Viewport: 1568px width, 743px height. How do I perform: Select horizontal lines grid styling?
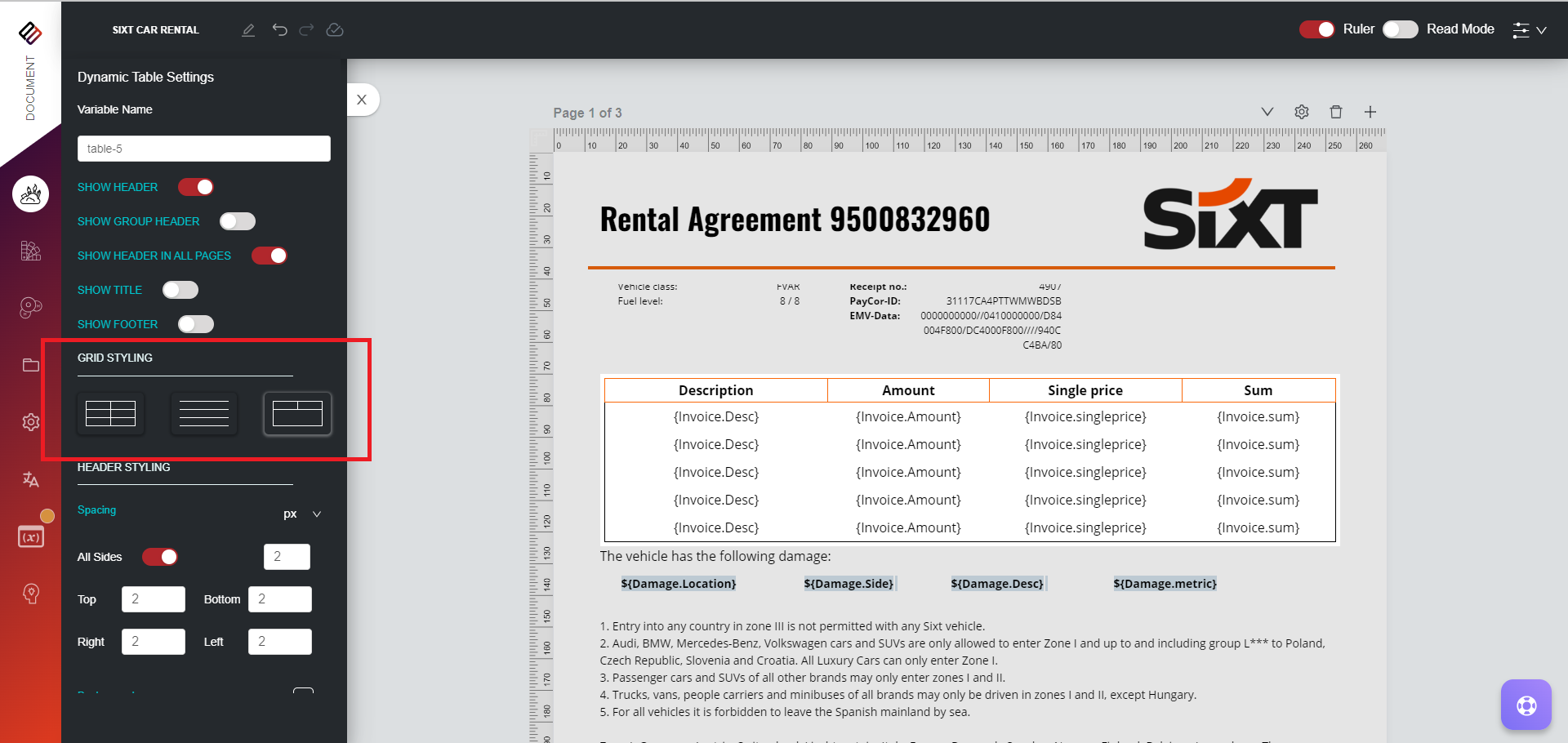click(x=204, y=414)
